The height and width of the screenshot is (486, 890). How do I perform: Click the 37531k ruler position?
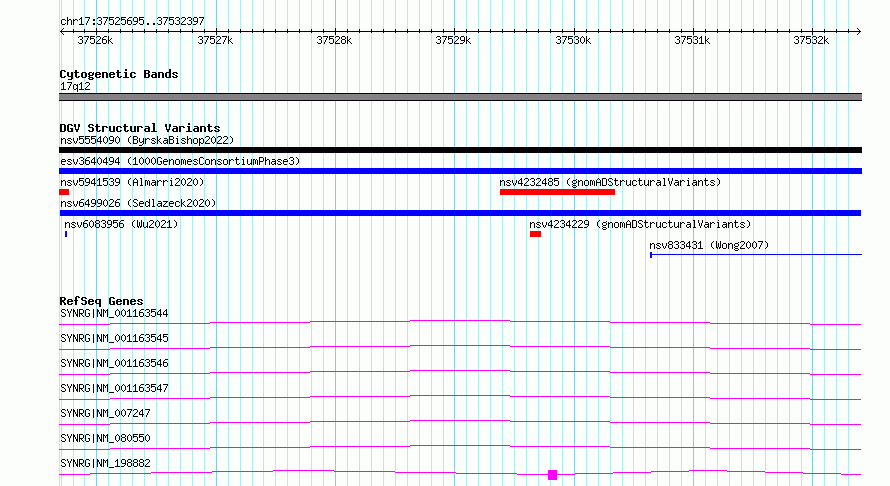(x=692, y=40)
